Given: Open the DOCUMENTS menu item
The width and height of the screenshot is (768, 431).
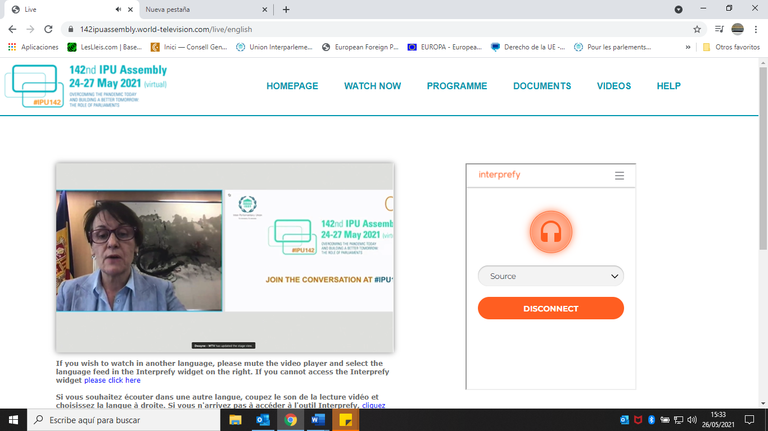Looking at the screenshot, I should click(542, 86).
